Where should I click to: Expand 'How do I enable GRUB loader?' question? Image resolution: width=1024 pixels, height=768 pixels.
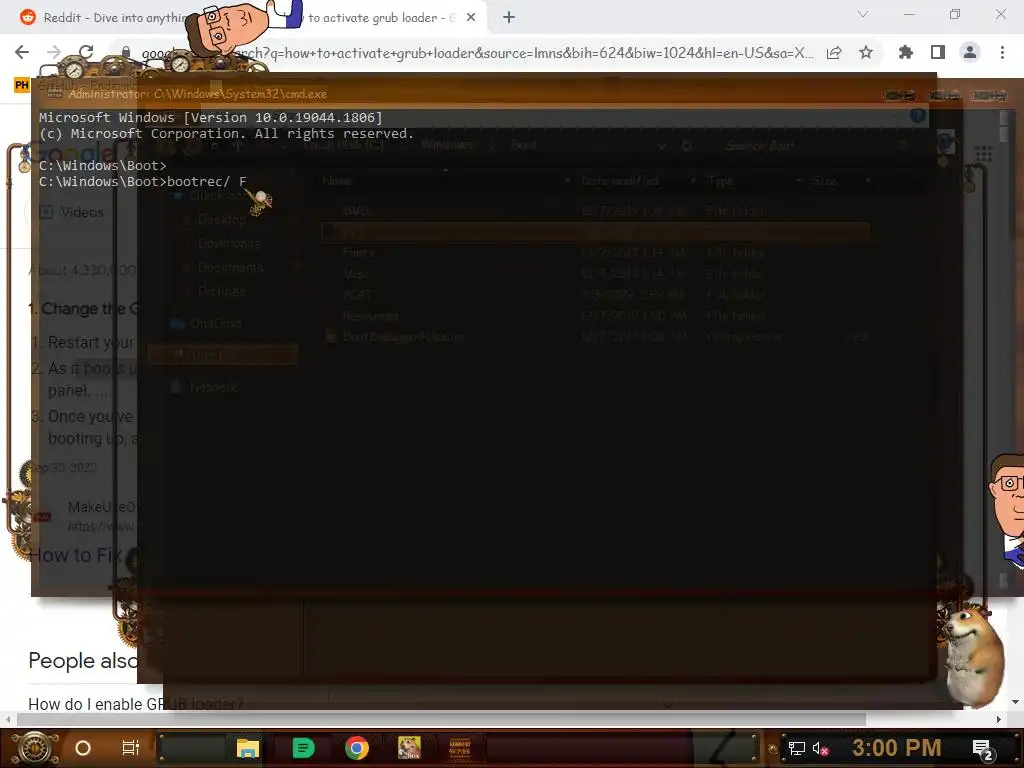coord(136,704)
